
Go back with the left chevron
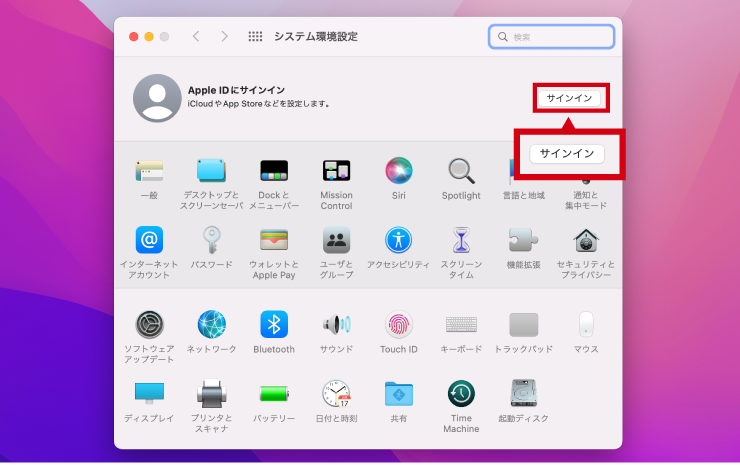tap(196, 36)
